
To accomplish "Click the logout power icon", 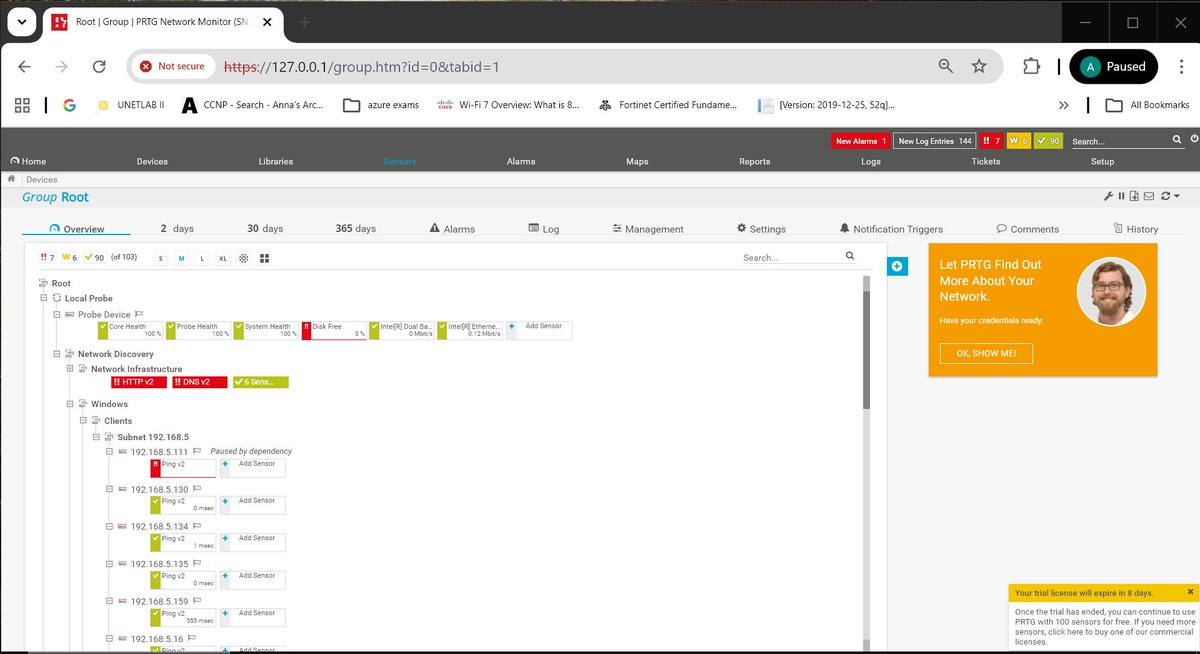I will pos(1194,140).
